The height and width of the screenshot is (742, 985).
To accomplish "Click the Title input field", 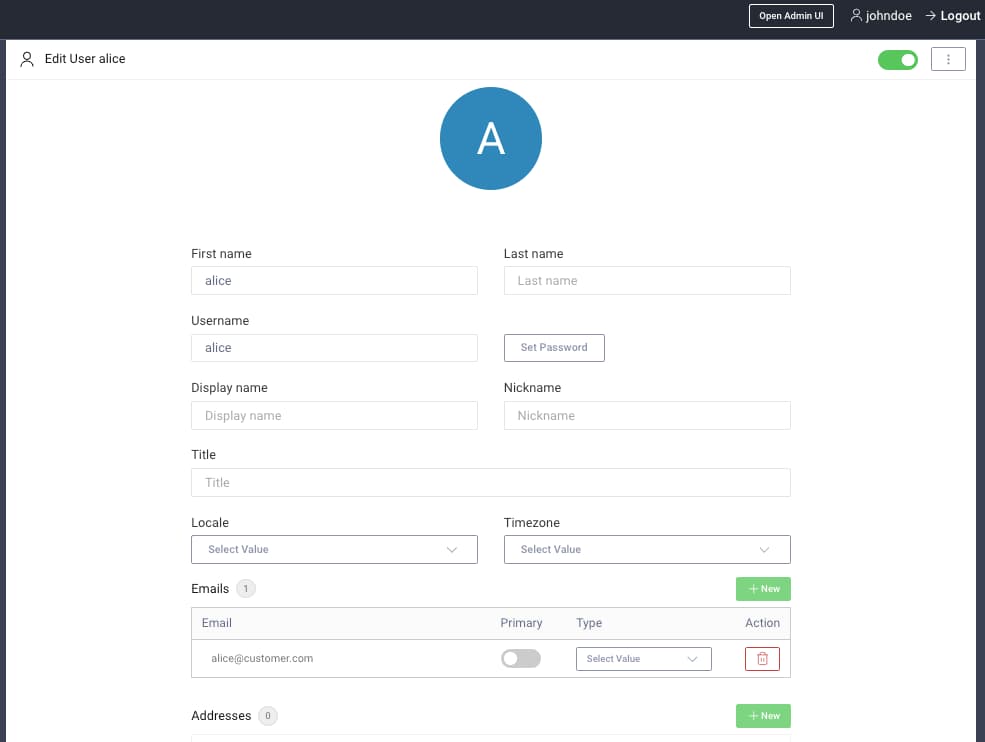I will (490, 483).
